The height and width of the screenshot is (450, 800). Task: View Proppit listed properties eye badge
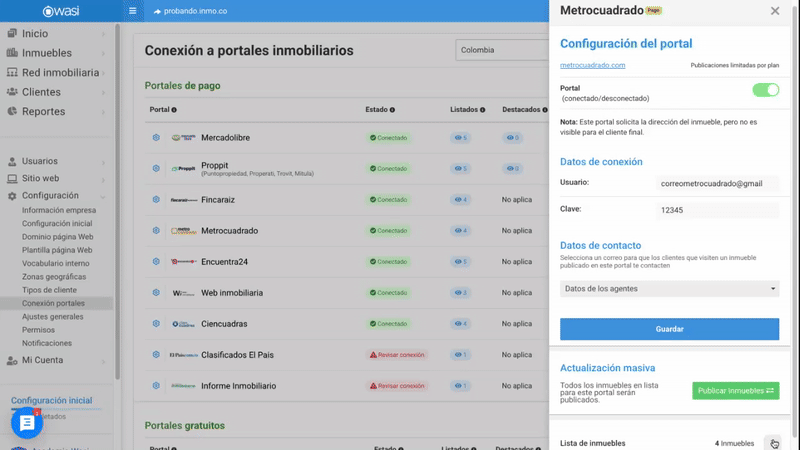pyautogui.click(x=460, y=168)
